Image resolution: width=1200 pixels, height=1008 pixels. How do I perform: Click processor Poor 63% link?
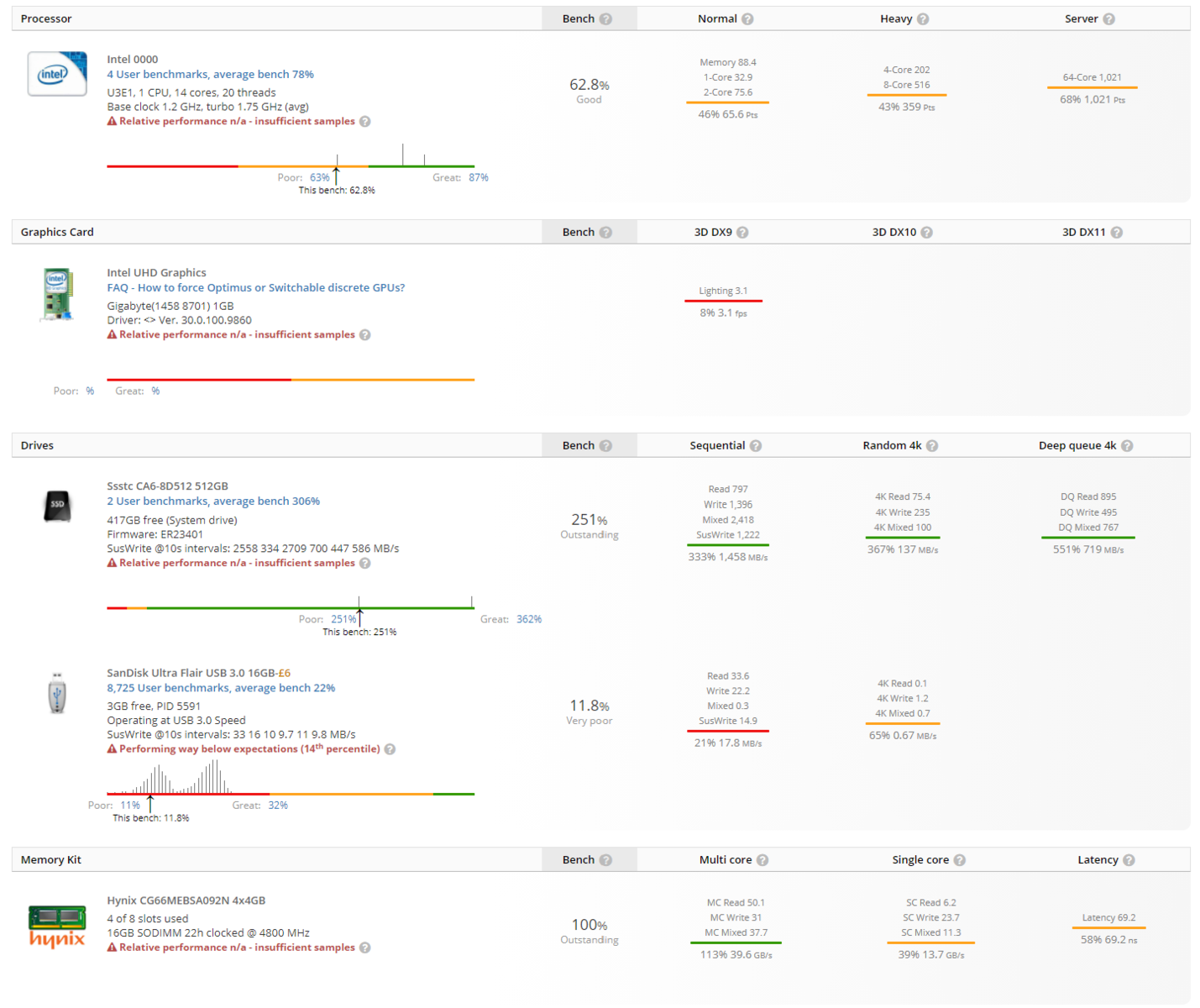click(319, 178)
